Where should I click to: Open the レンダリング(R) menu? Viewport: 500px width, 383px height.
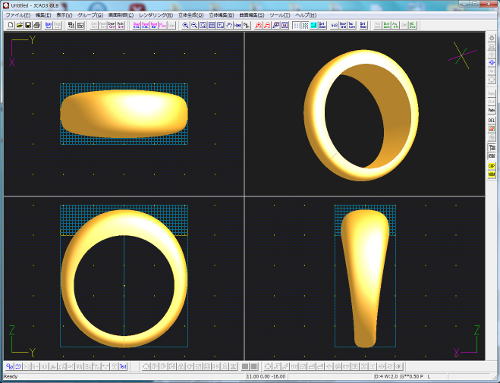[156, 15]
